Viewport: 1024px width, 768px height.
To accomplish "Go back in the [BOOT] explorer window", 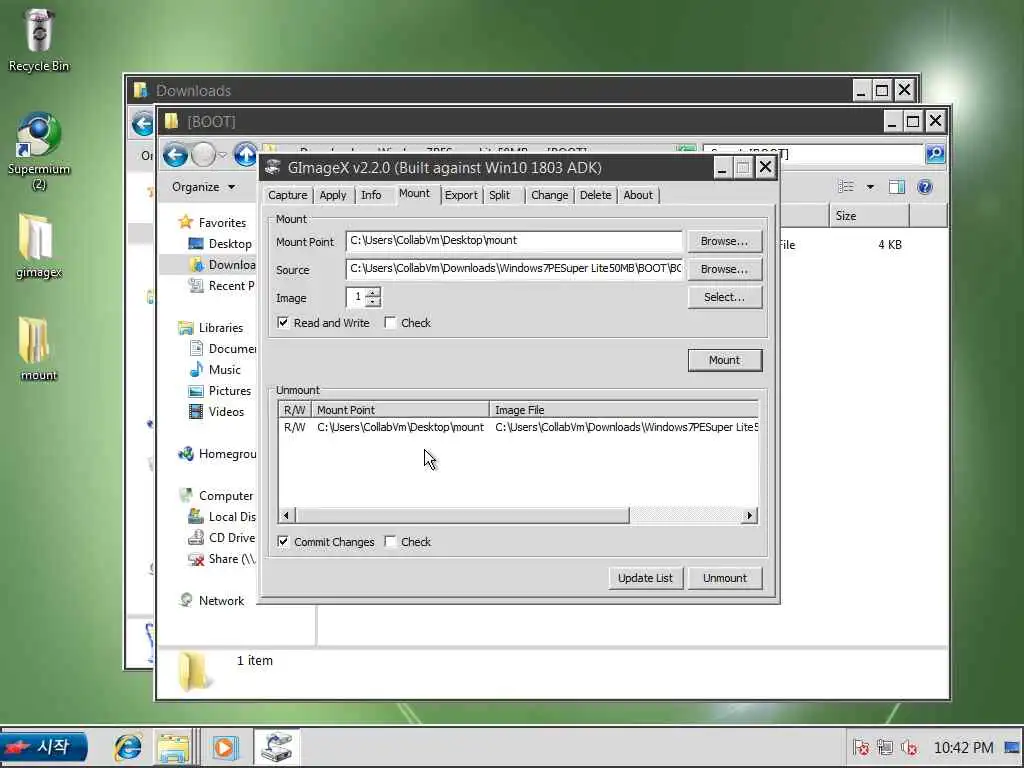I will click(x=175, y=155).
